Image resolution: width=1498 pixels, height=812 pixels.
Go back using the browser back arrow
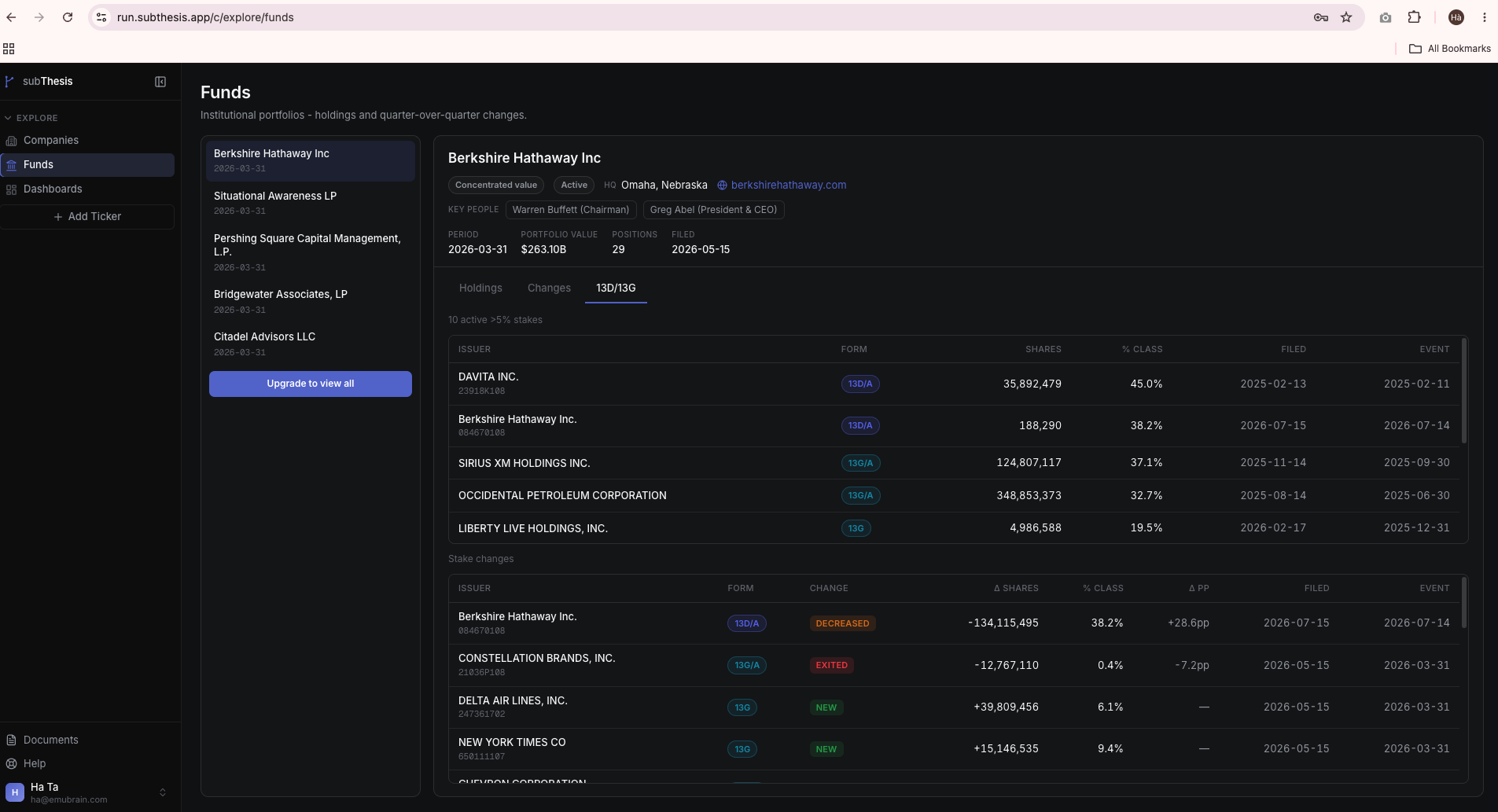pos(12,17)
